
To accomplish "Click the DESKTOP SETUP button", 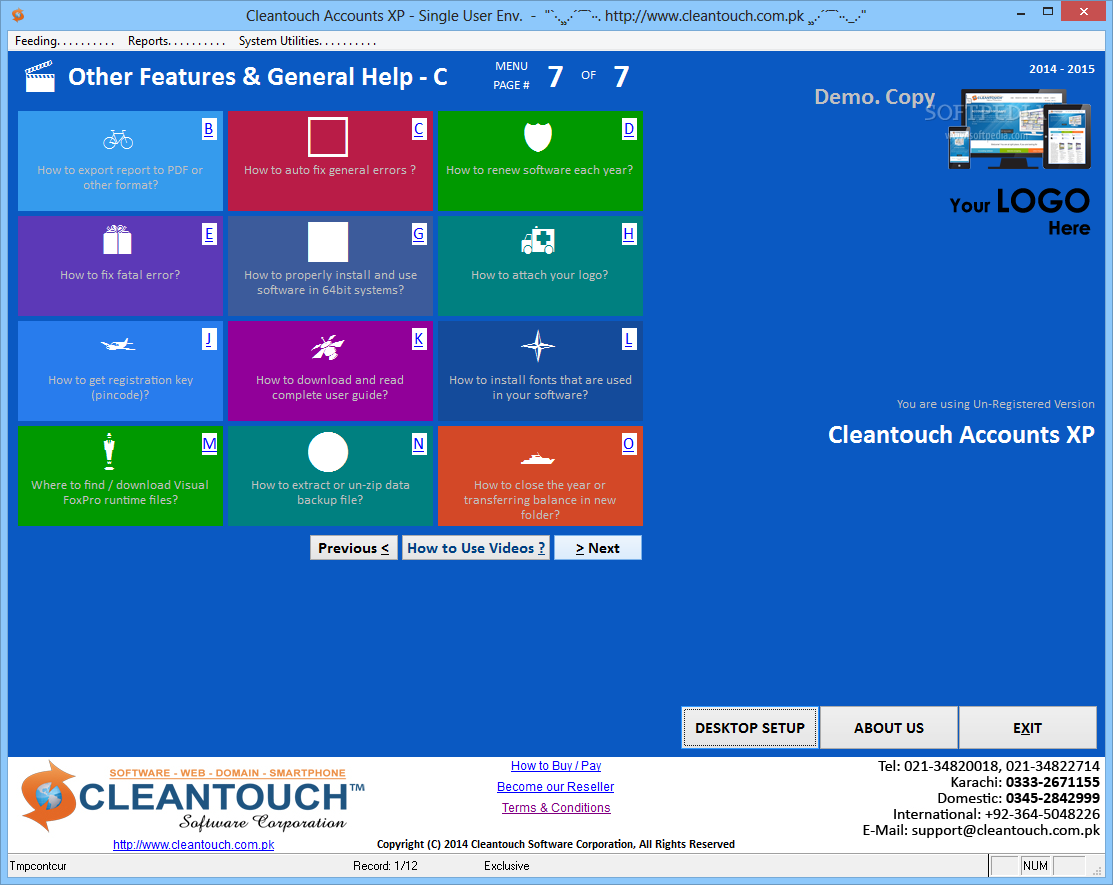I will coord(750,727).
